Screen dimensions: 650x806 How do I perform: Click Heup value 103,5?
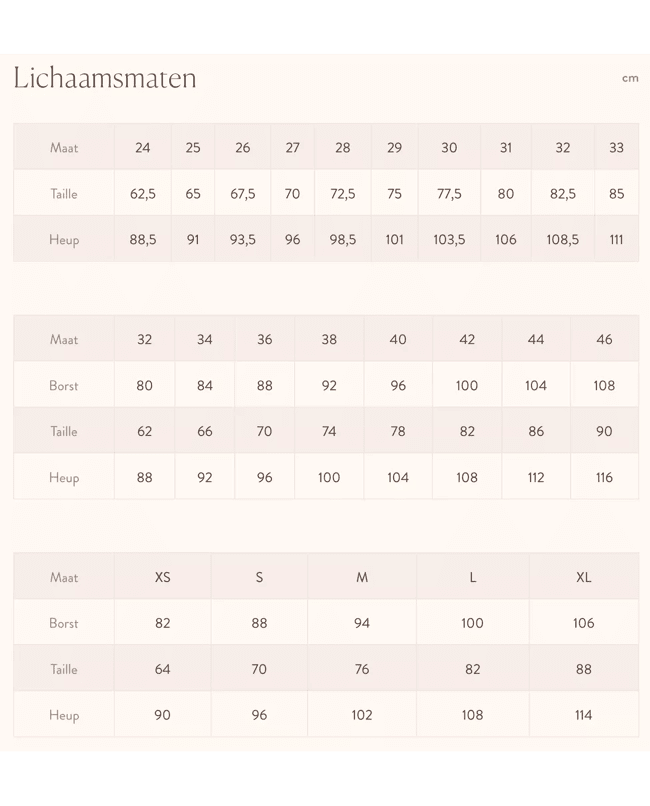pos(449,240)
